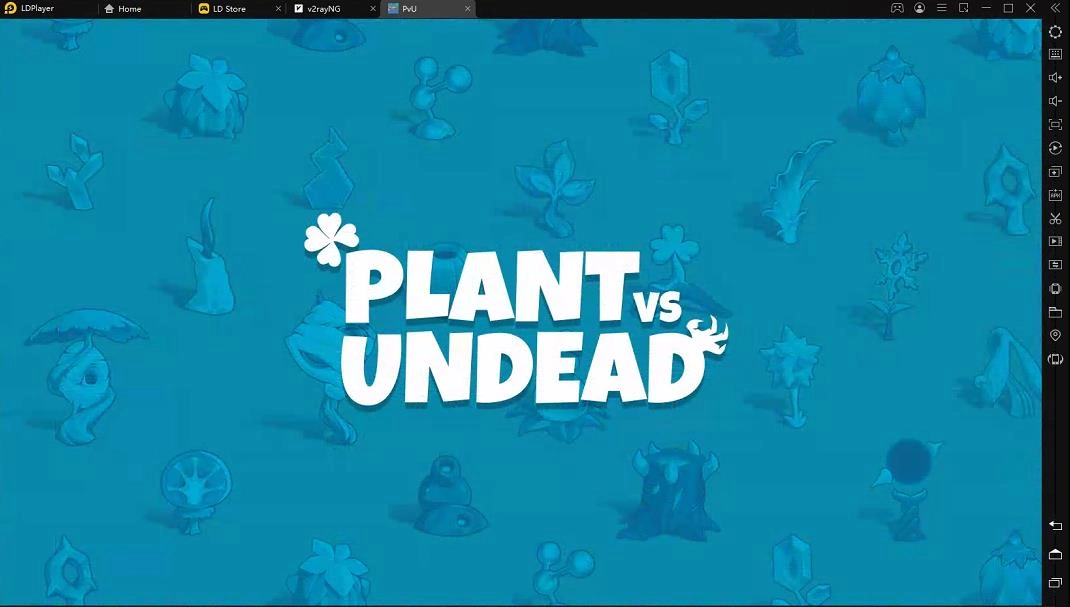1070x607 pixels.
Task: Click the LDPlayer logo icon
Action: [10, 8]
